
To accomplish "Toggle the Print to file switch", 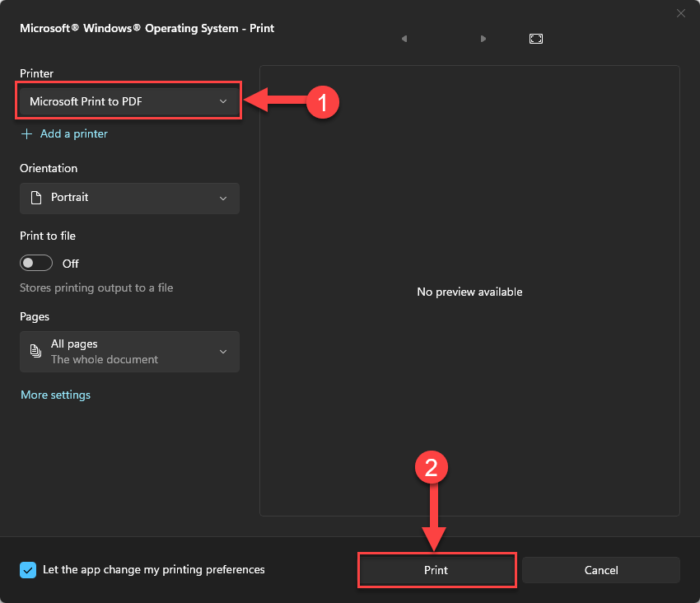I will [36, 263].
